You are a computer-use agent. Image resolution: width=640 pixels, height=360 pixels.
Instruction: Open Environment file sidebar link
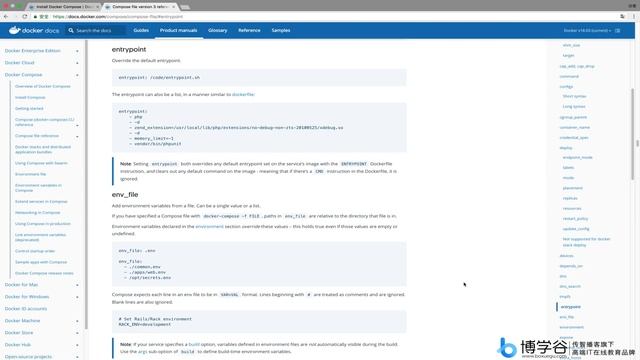coord(31,174)
